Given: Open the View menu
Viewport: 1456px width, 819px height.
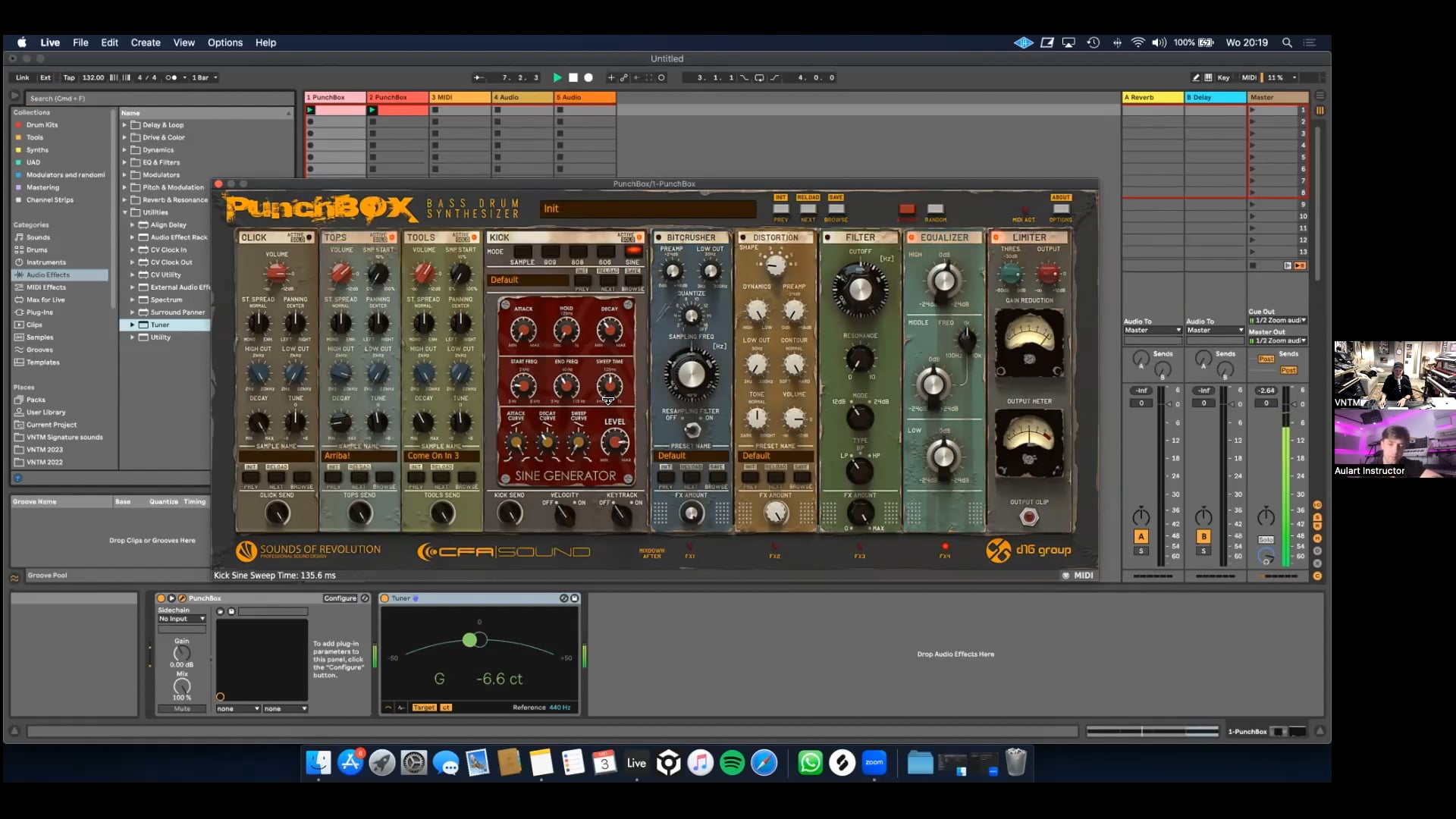Looking at the screenshot, I should pyautogui.click(x=184, y=42).
